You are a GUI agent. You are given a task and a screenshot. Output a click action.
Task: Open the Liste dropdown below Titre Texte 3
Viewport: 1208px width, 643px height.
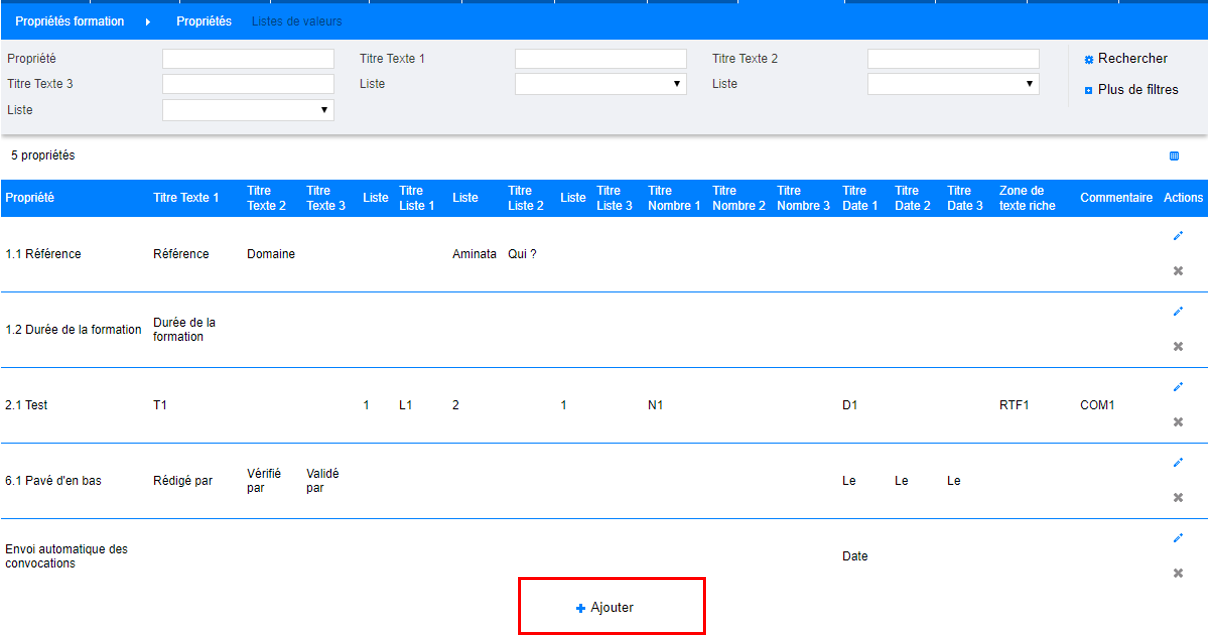pos(248,110)
